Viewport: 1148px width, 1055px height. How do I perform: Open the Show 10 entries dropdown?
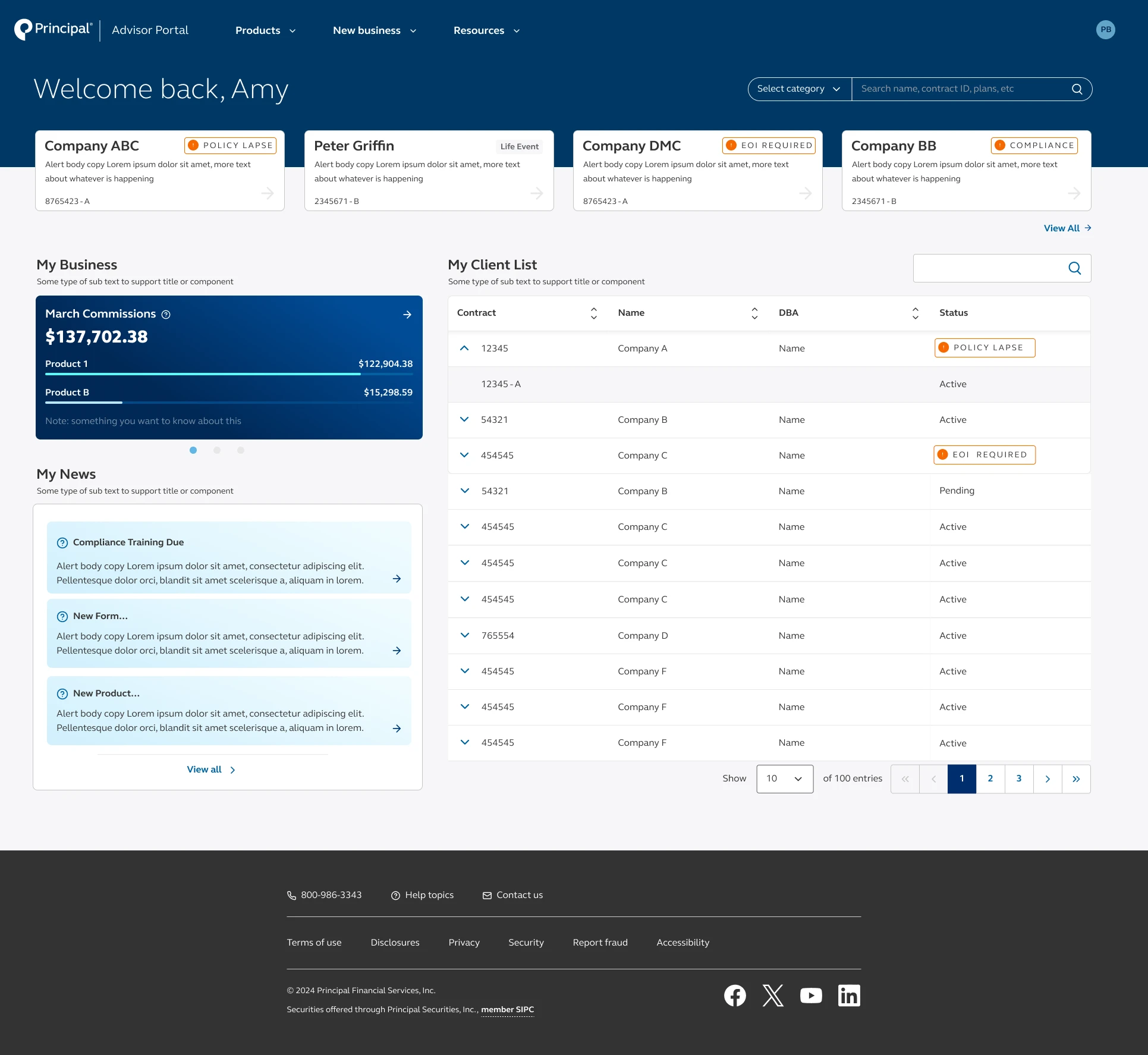[784, 778]
